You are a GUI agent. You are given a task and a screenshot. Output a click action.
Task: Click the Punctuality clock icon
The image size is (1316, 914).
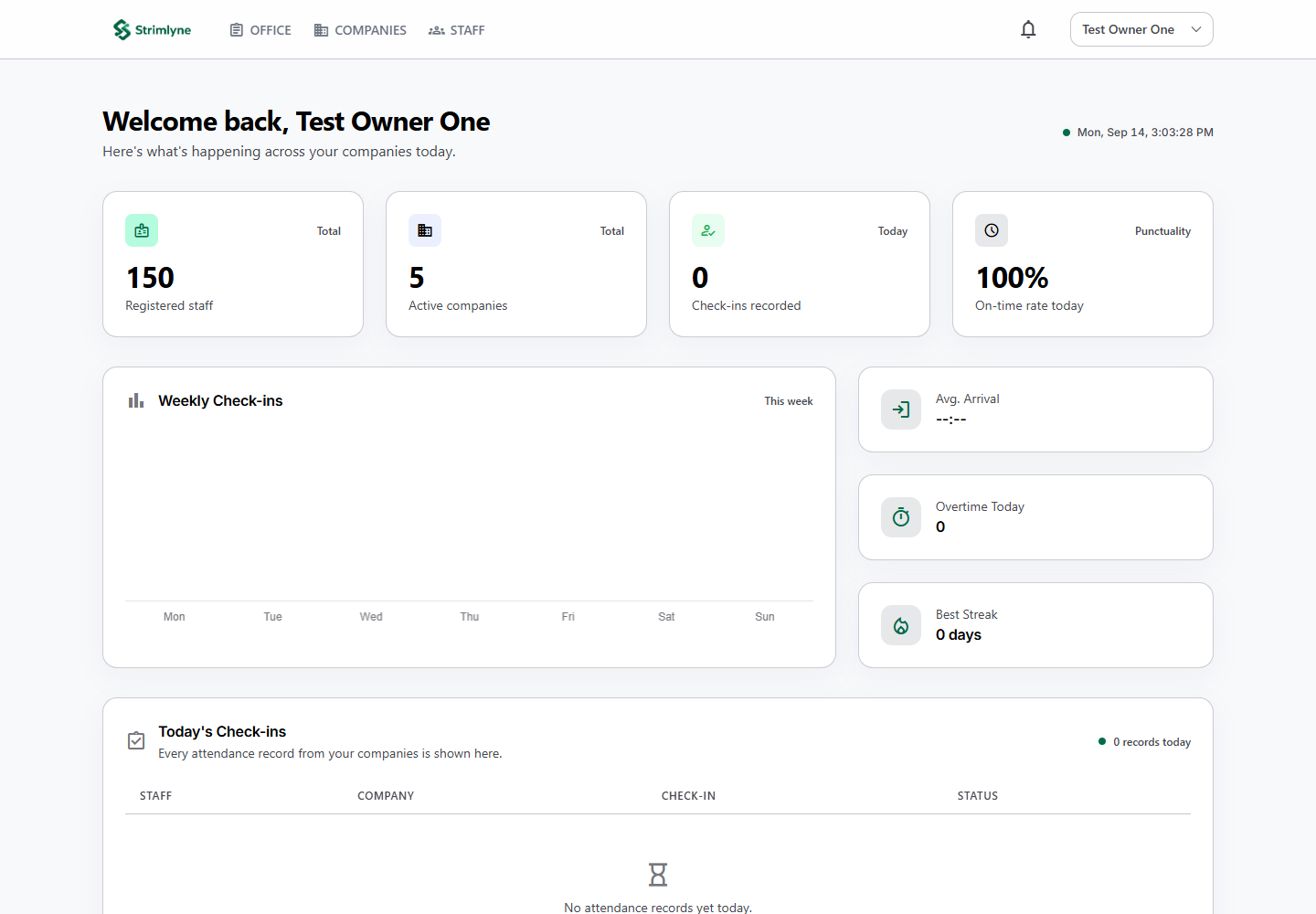[x=992, y=230]
